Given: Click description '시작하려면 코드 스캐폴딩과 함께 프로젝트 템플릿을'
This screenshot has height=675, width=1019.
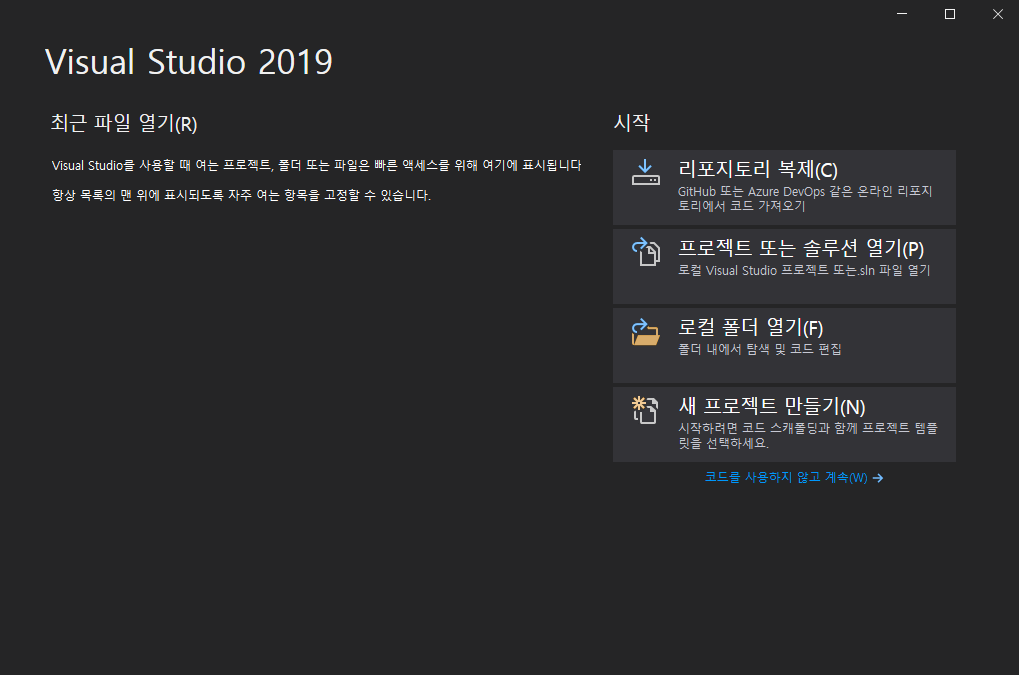Looking at the screenshot, I should 808,435.
